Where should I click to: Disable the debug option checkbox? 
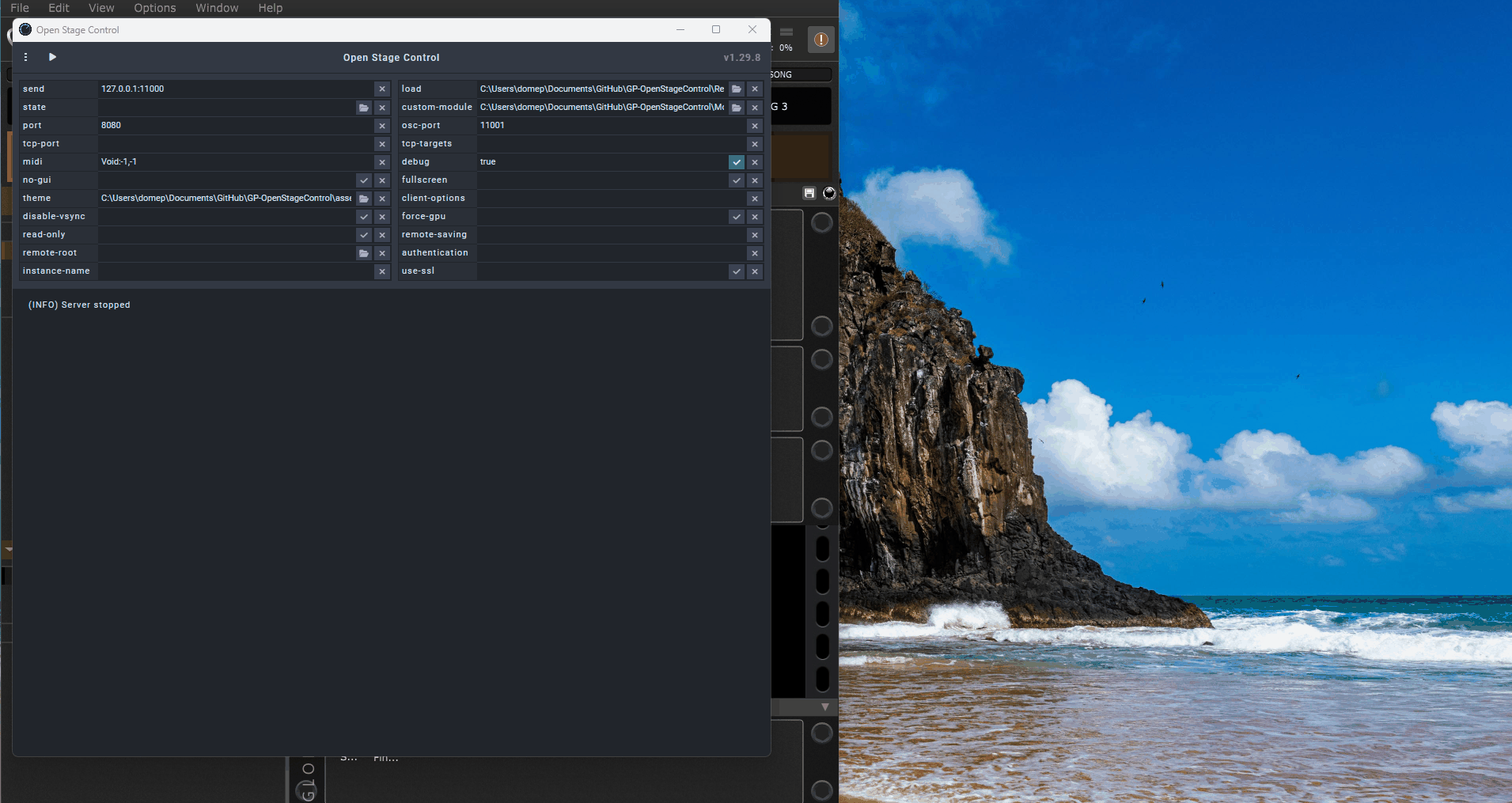click(x=737, y=162)
